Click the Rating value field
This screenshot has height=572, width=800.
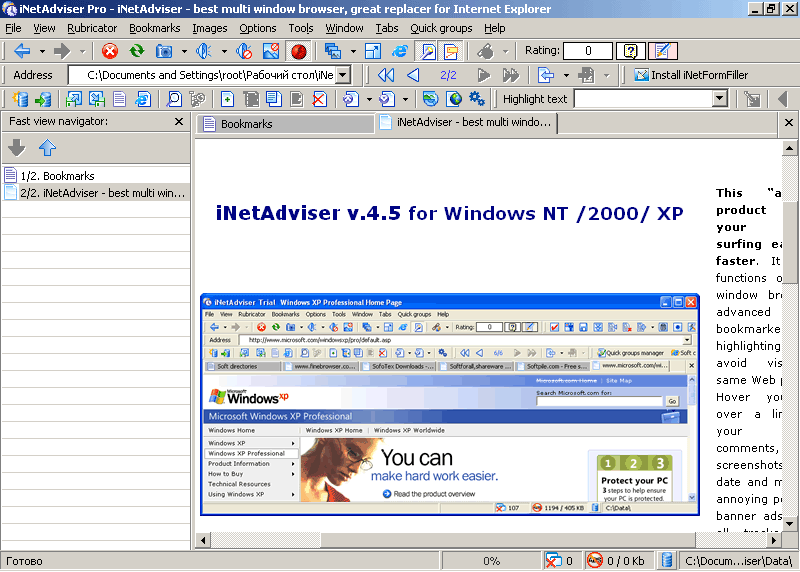point(588,51)
